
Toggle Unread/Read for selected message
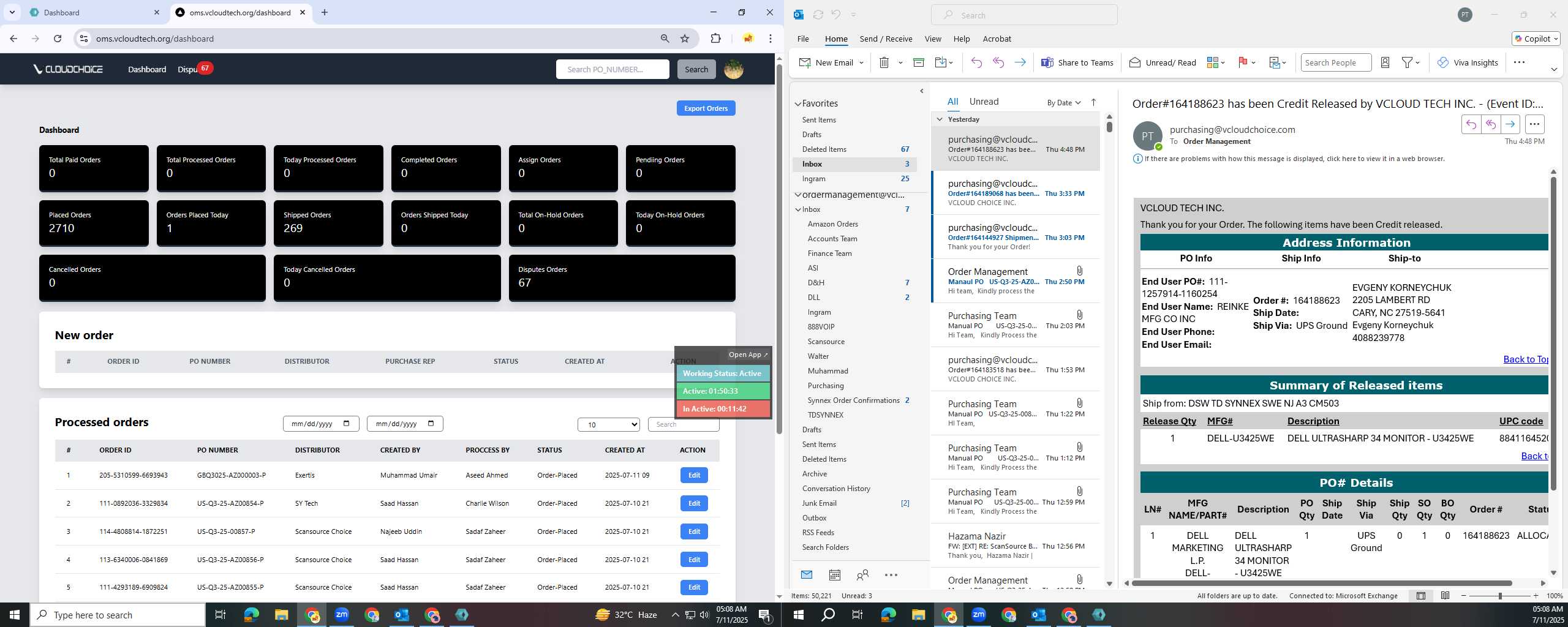1163,62
